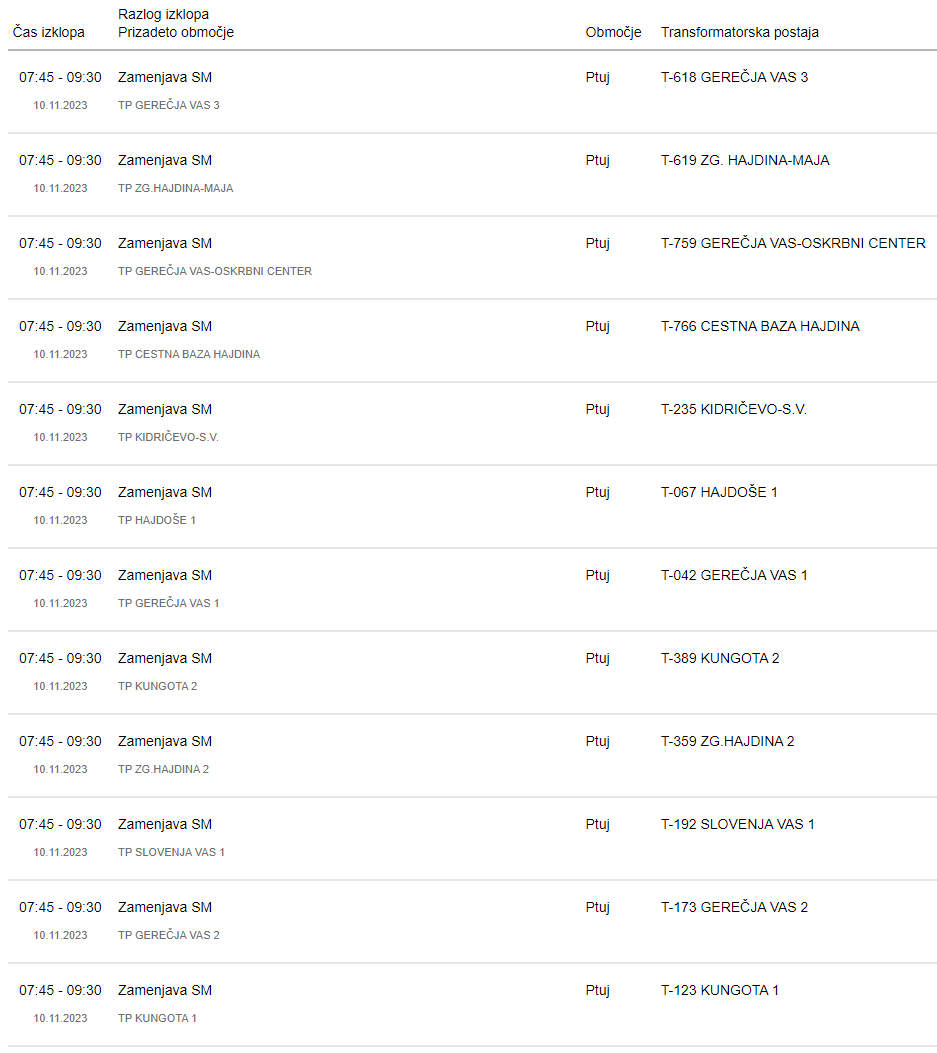This screenshot has height=1053, width=937.
Task: Click the Transformatorska postaja column header
Action: click(740, 32)
